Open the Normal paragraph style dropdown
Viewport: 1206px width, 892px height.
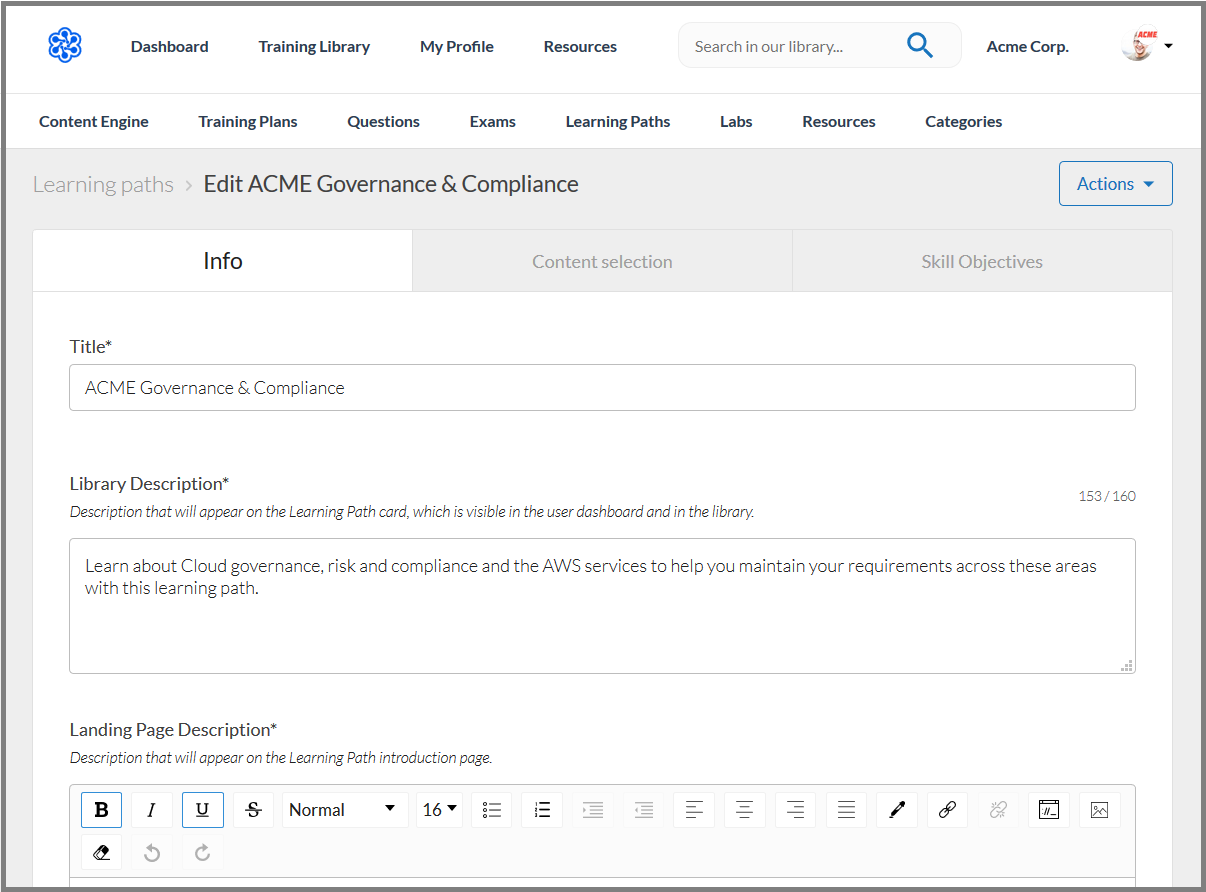(x=345, y=810)
